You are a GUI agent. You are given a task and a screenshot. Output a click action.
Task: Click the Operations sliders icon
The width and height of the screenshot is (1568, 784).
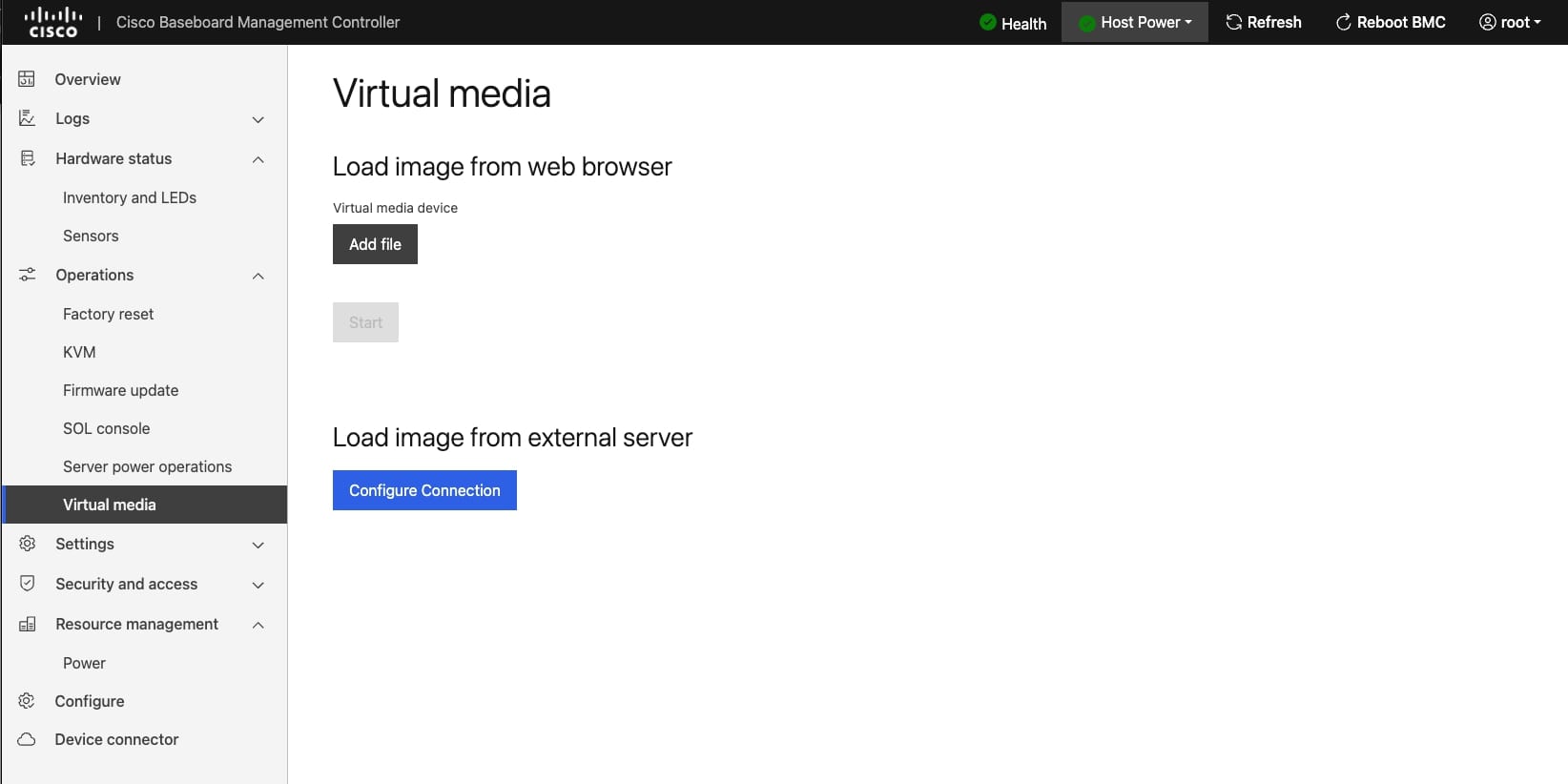27,275
